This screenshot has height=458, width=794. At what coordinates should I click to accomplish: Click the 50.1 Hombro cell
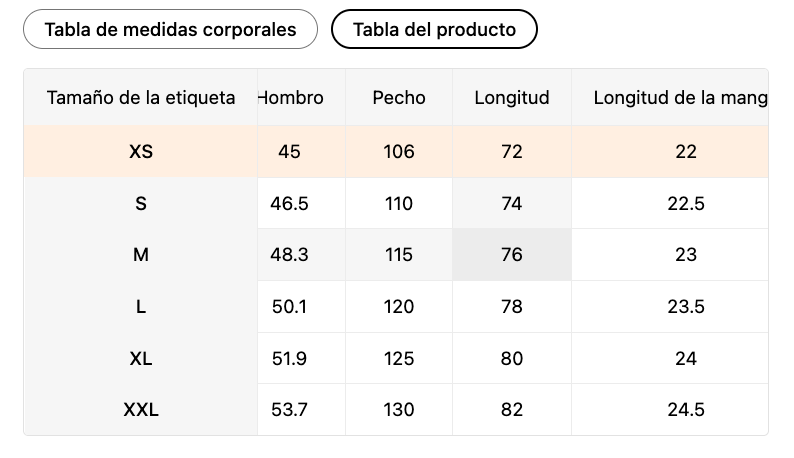[290, 307]
